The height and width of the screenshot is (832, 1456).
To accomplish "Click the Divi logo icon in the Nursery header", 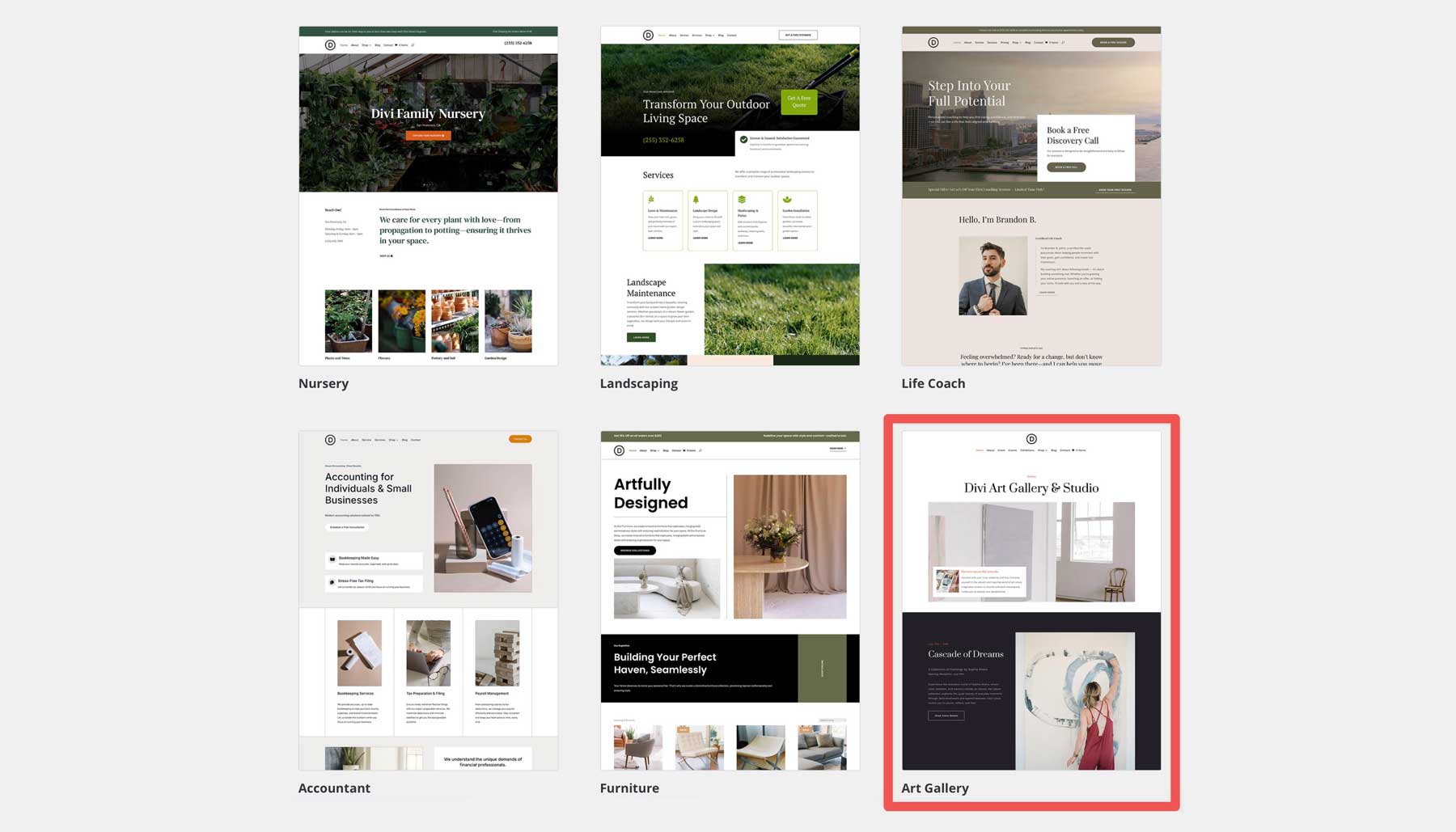I will (330, 44).
